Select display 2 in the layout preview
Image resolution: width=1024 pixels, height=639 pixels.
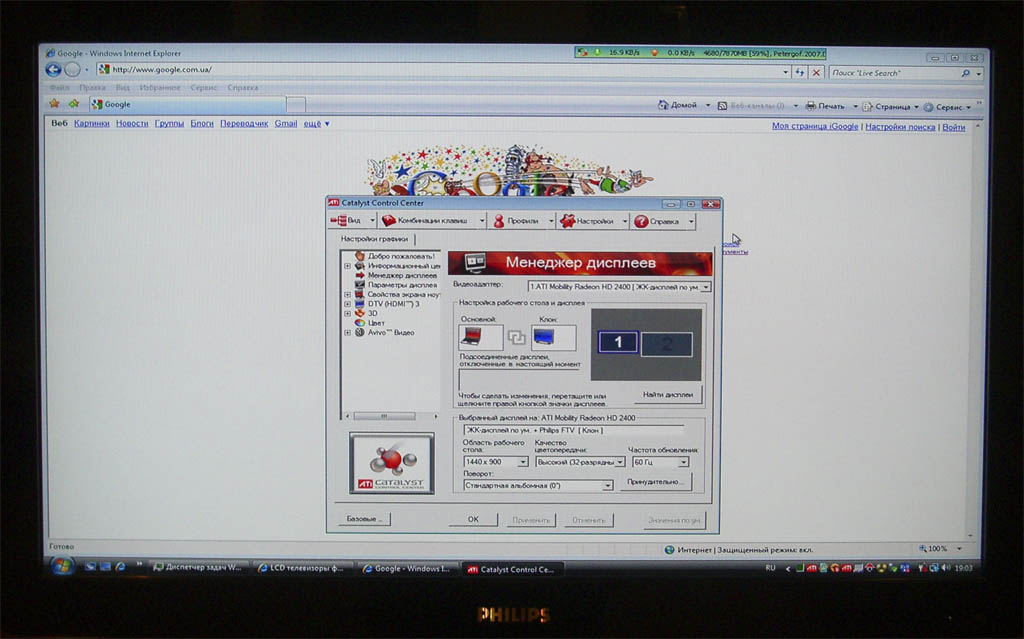666,344
